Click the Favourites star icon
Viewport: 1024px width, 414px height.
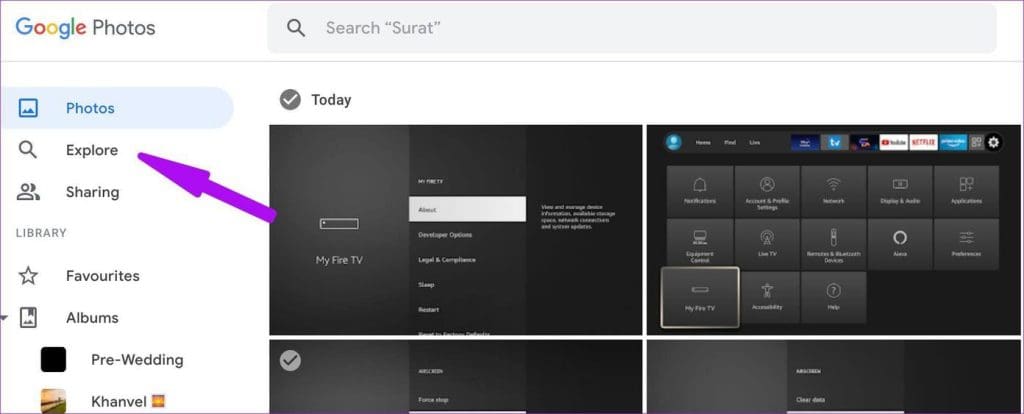(x=28, y=276)
